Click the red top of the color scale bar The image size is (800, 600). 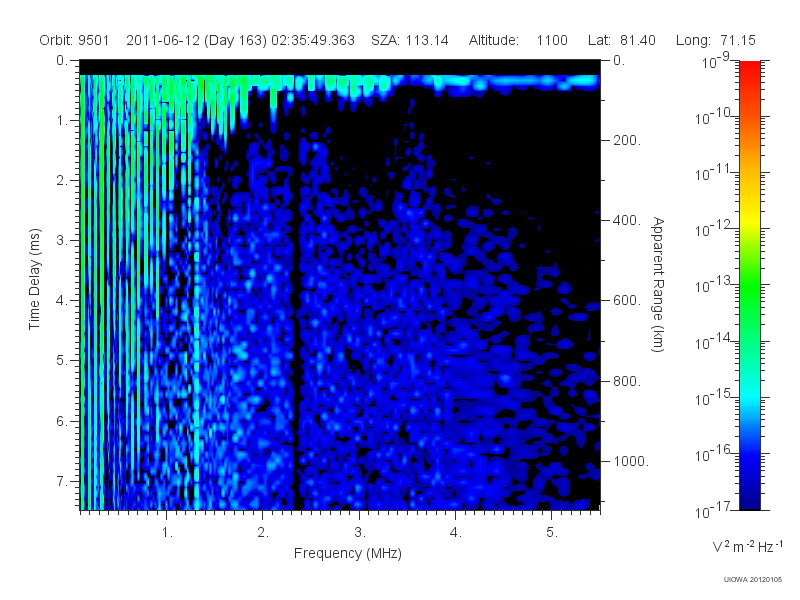click(749, 69)
